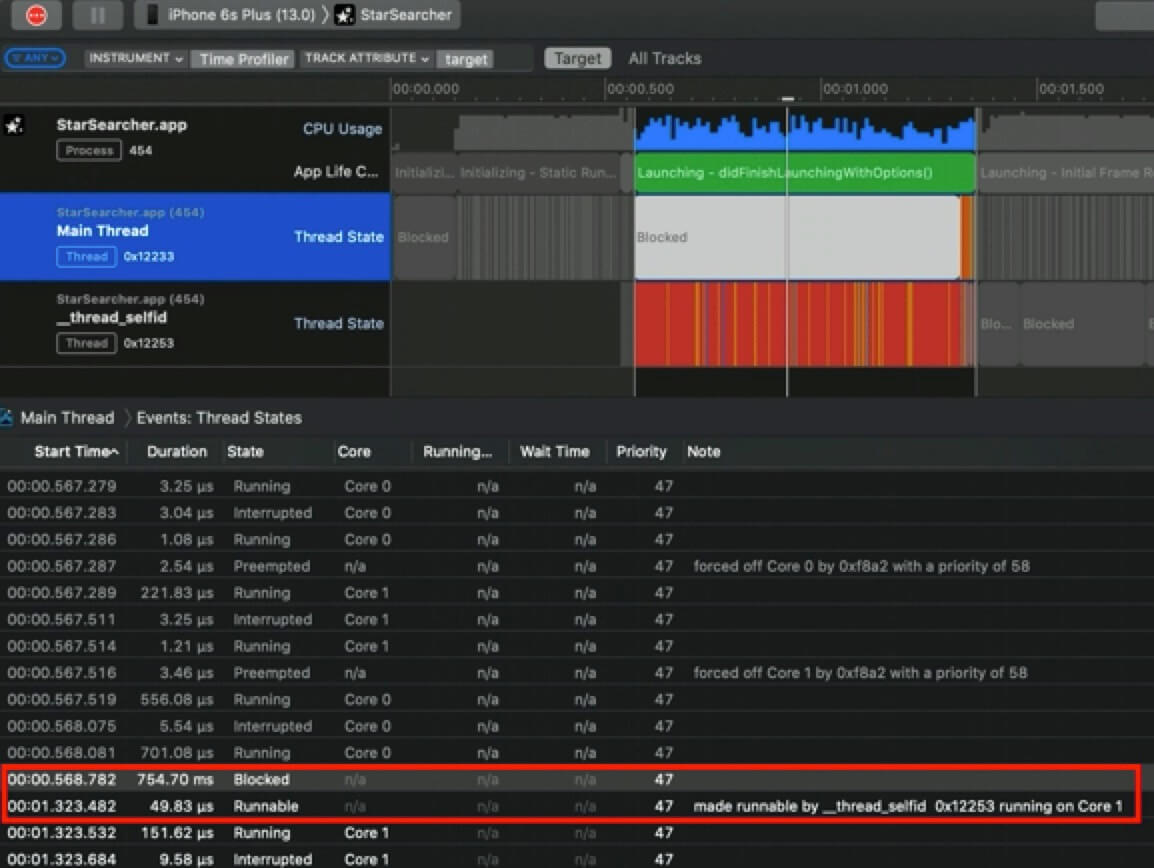Click the StarSearcher target icon in toolbar

pyautogui.click(x=344, y=15)
